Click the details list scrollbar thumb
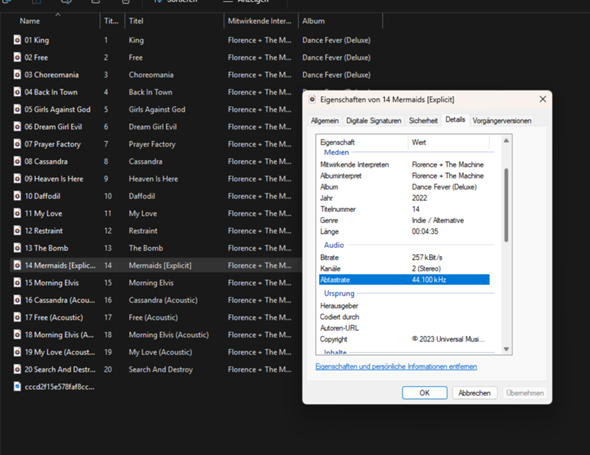 coord(506,205)
